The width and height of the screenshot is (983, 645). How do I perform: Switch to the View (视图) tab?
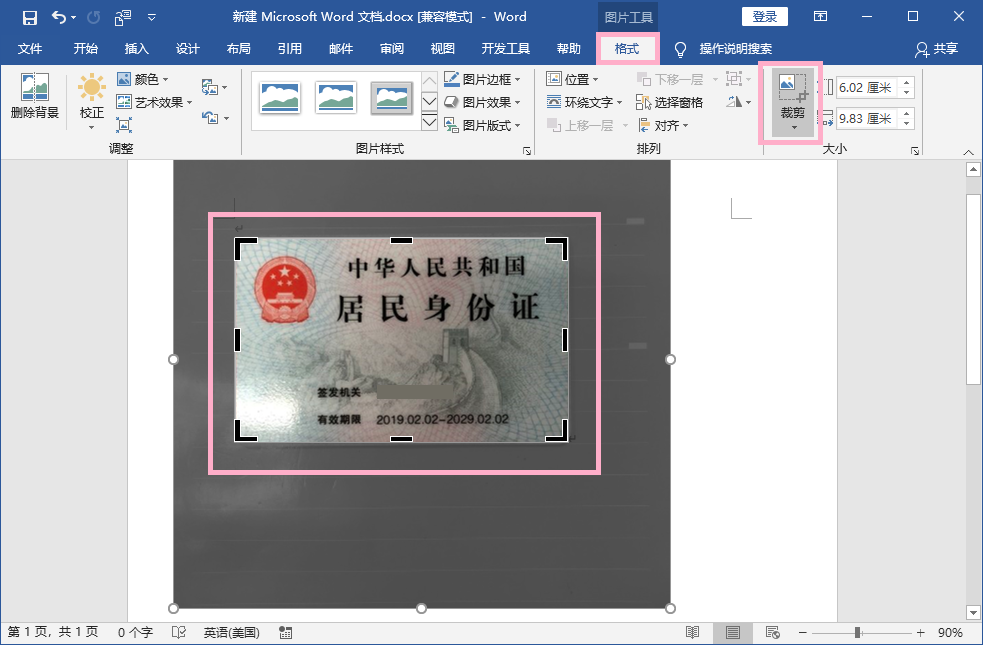[x=442, y=49]
